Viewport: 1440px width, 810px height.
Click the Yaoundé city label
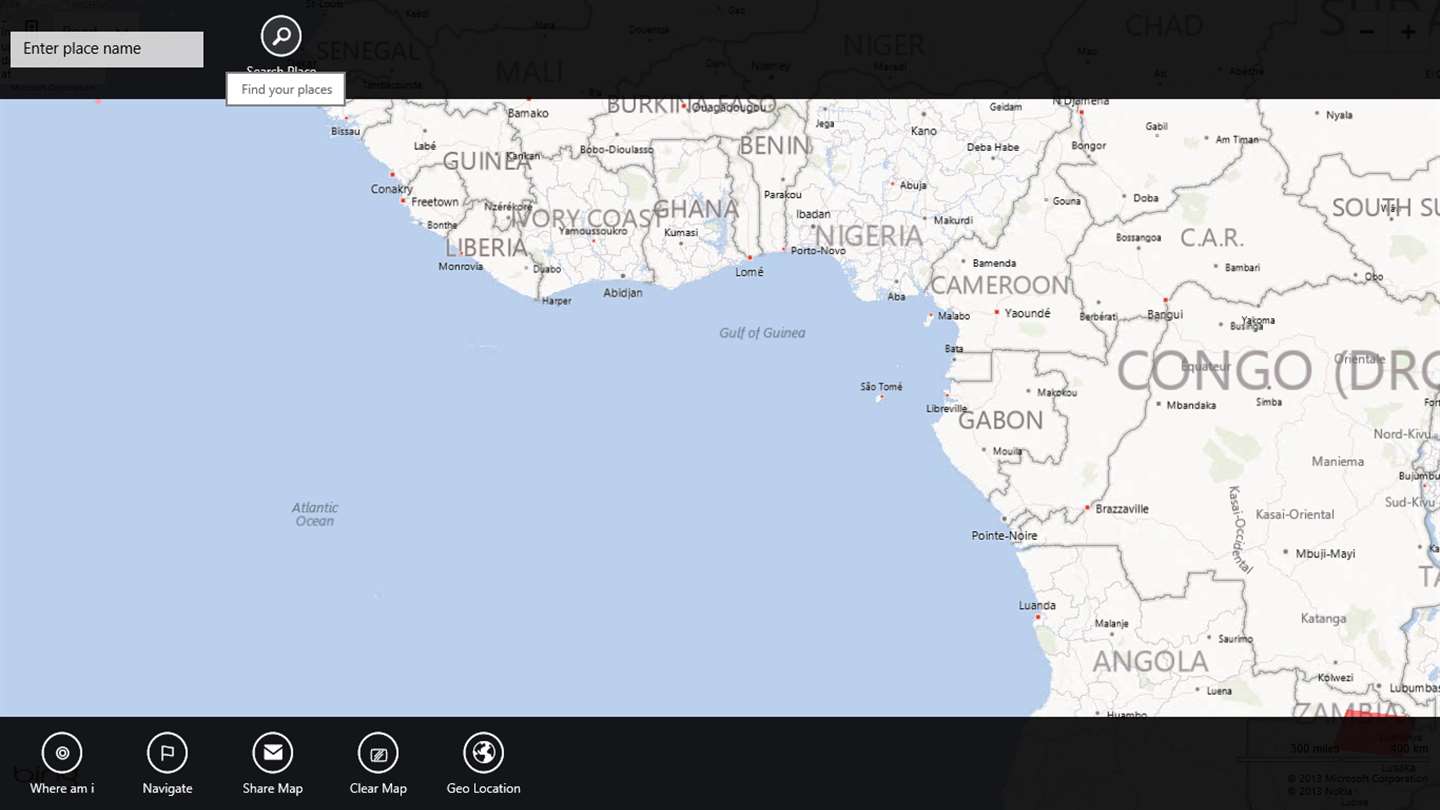coord(1028,313)
